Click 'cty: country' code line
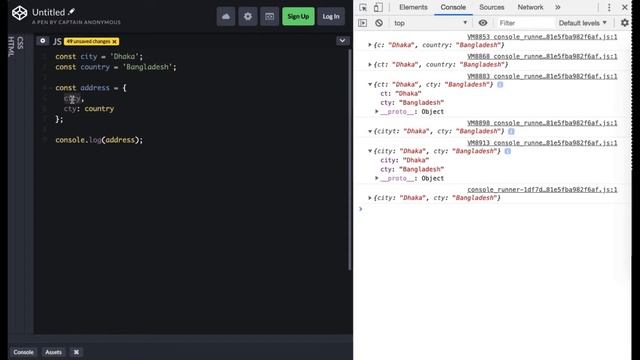Viewport: 640px width, 360px height. pos(89,109)
